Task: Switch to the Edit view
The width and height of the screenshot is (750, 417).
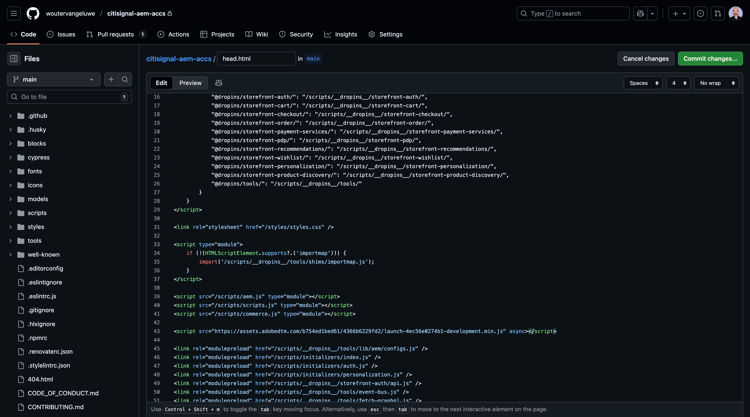Action: pos(162,83)
